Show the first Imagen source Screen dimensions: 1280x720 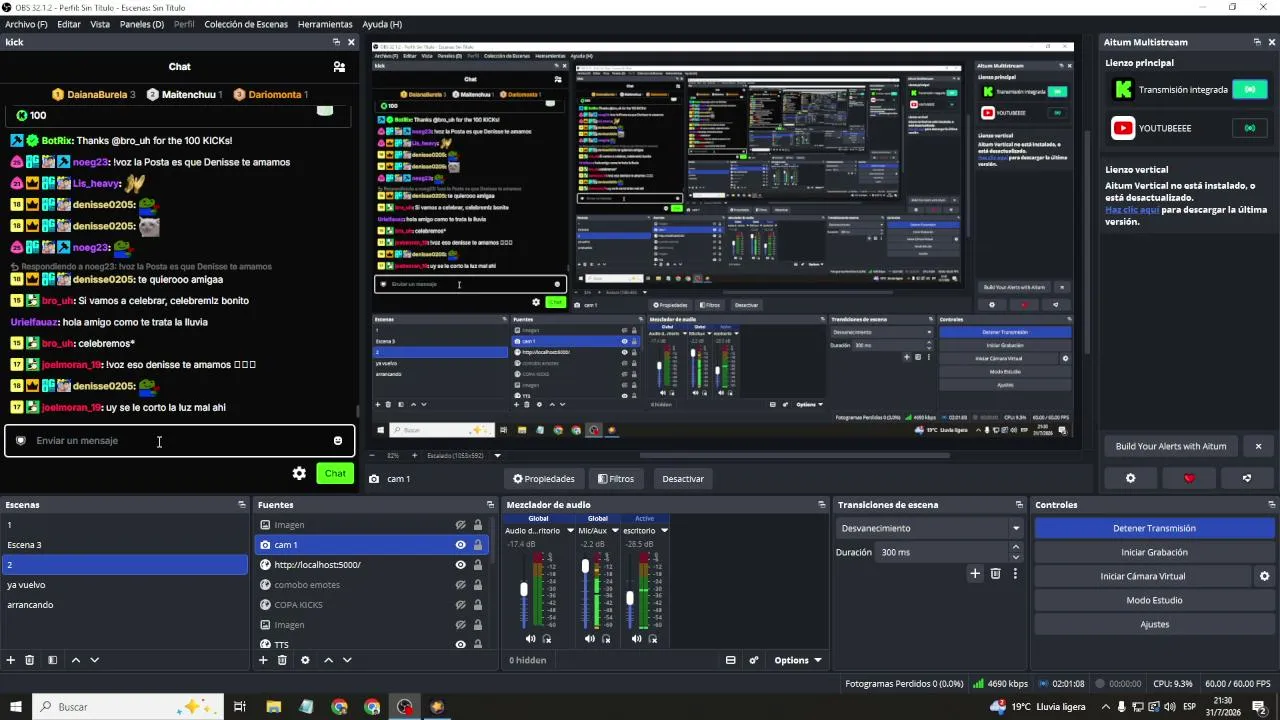pyautogui.click(x=461, y=525)
